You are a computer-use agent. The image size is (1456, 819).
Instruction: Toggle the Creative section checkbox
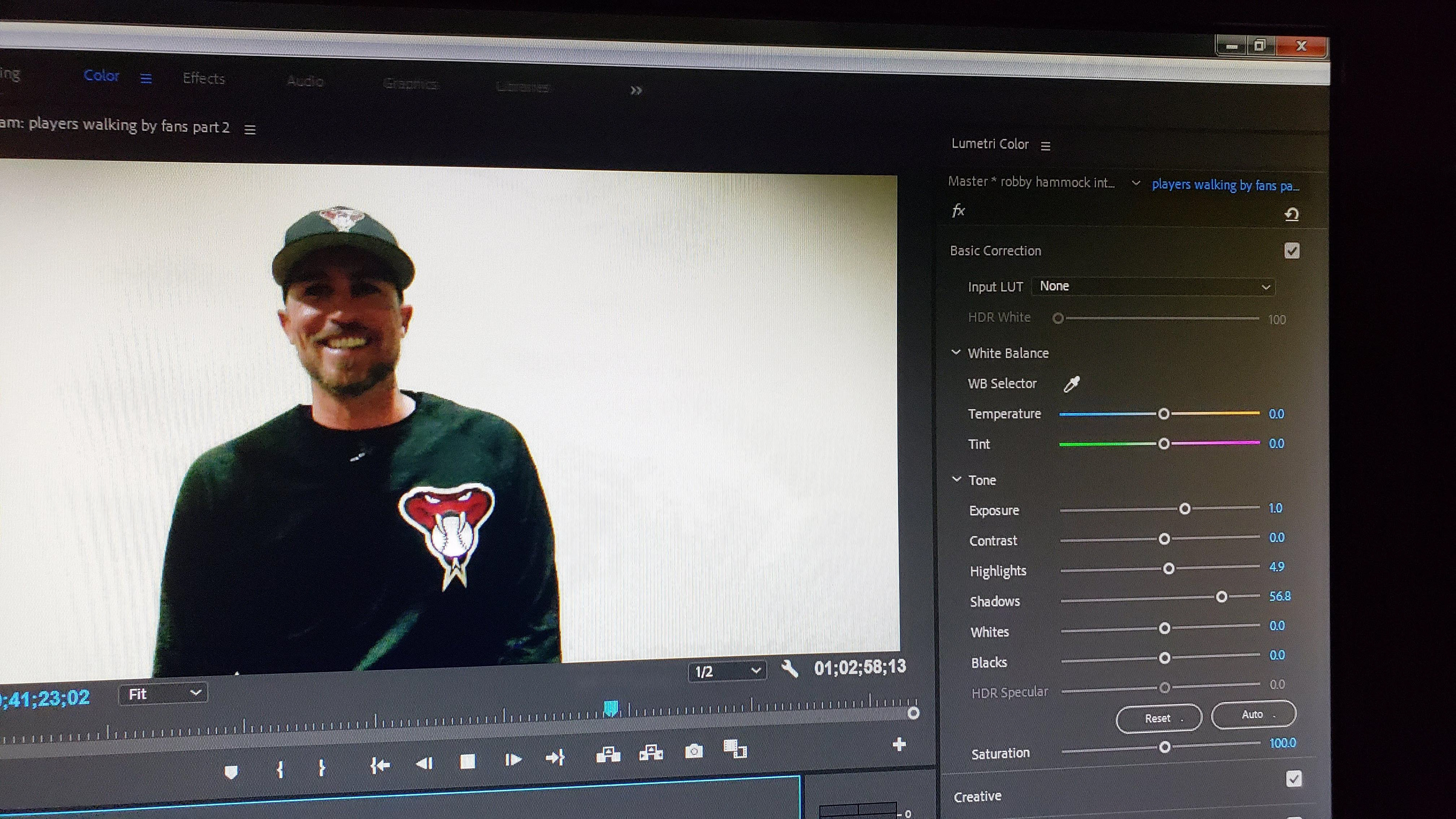pyautogui.click(x=1293, y=779)
